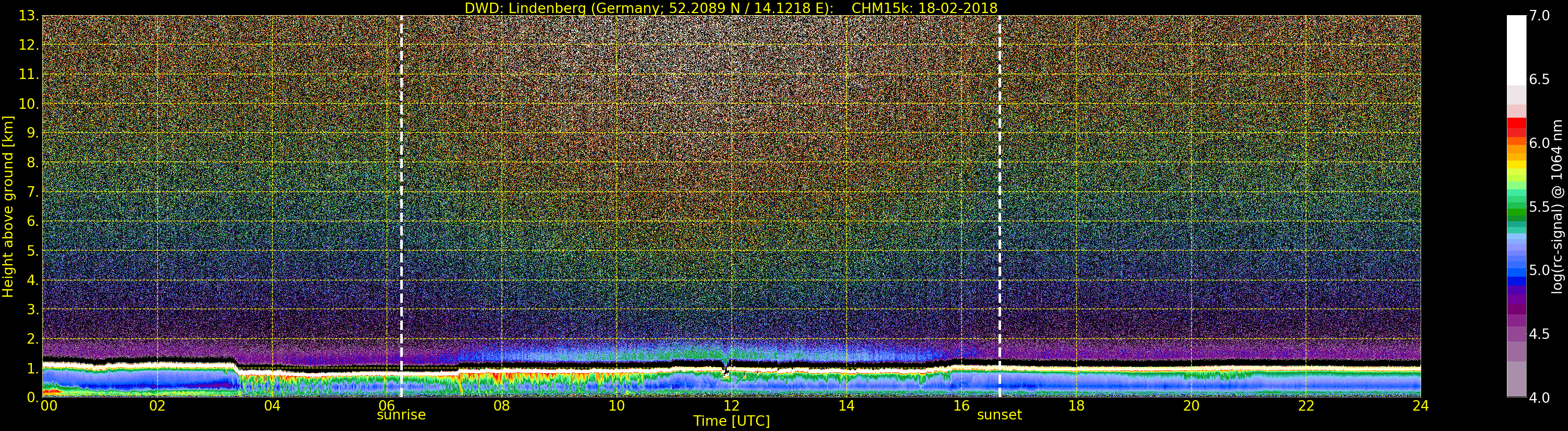Click the colorbar label 'log(rc-signal) @ 1064 nm'
1568x431 pixels.
click(1557, 207)
